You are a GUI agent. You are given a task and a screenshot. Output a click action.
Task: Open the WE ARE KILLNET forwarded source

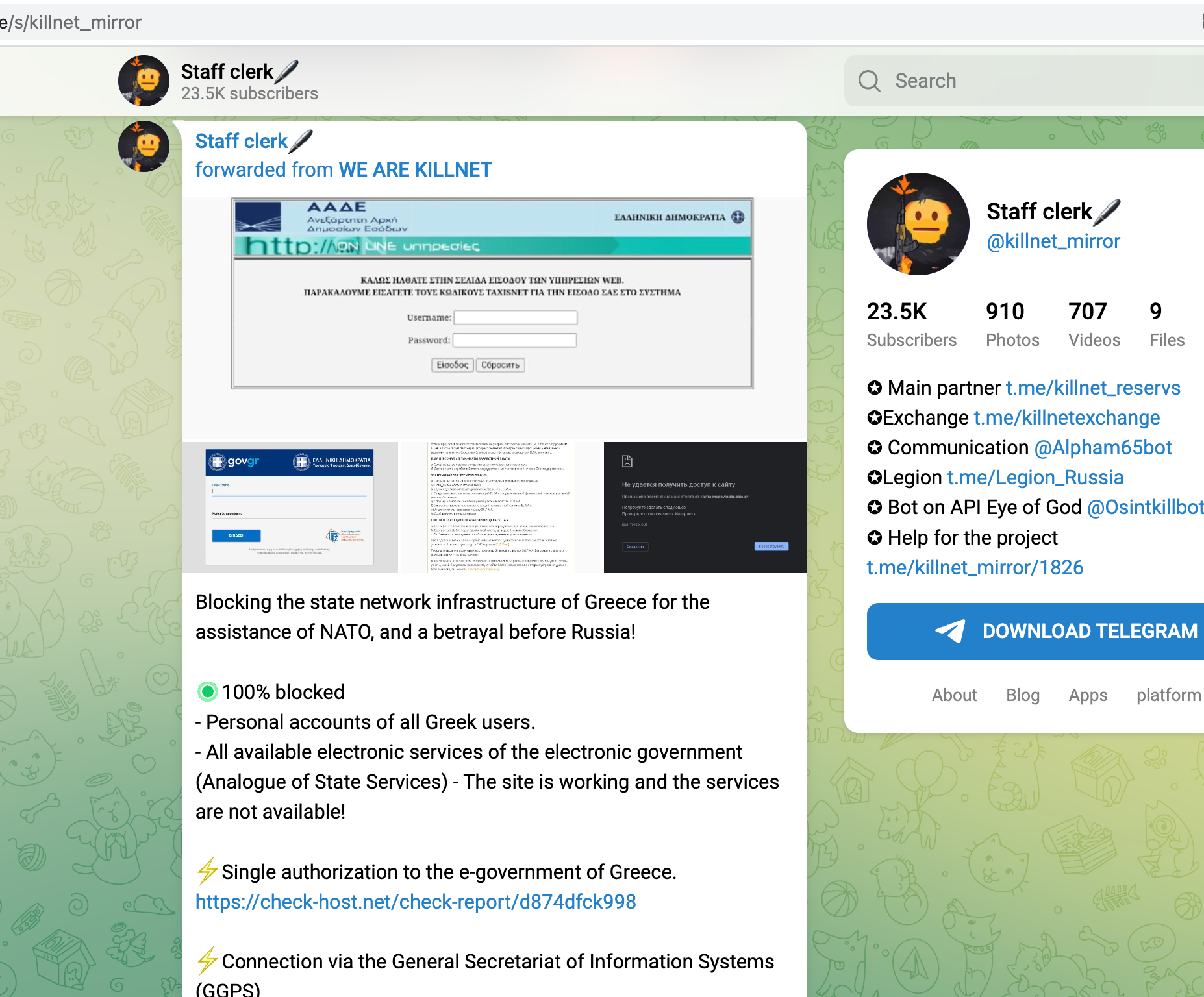[416, 170]
